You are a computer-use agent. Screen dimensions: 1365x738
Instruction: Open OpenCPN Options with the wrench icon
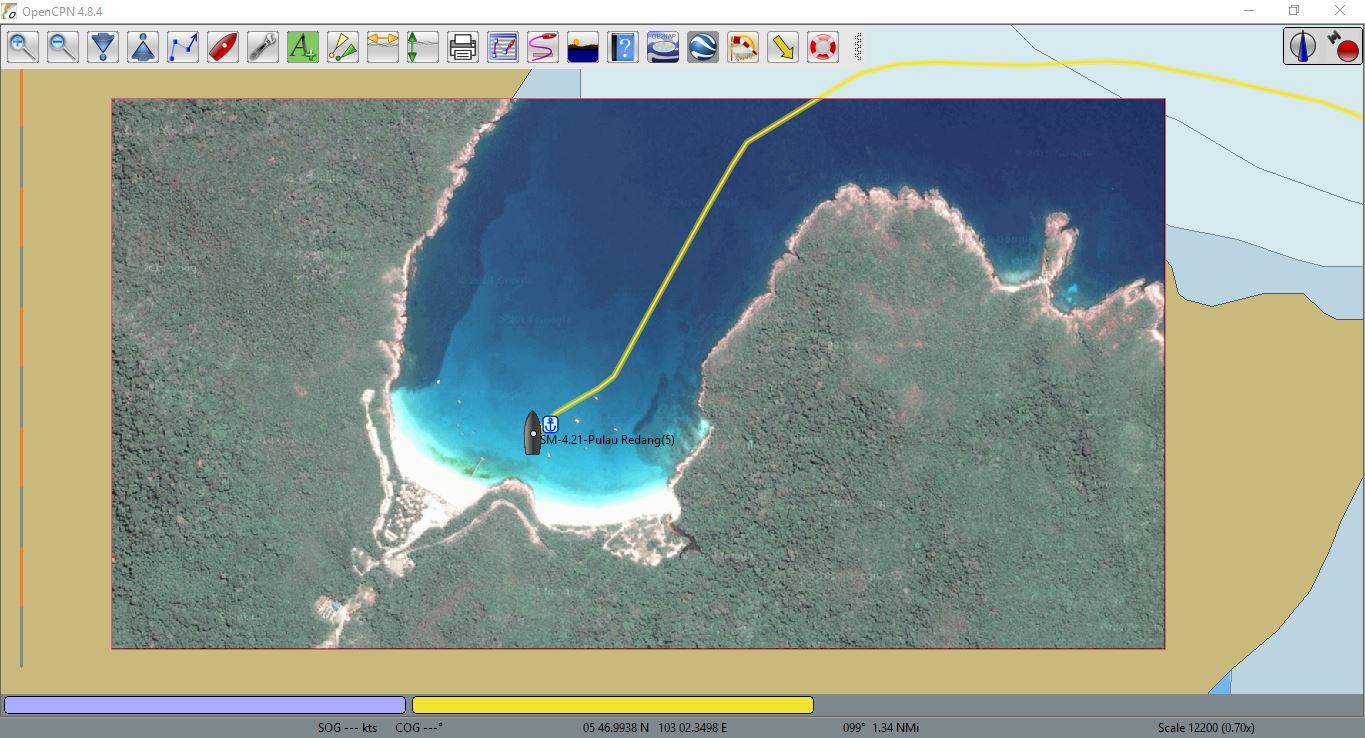tap(262, 46)
